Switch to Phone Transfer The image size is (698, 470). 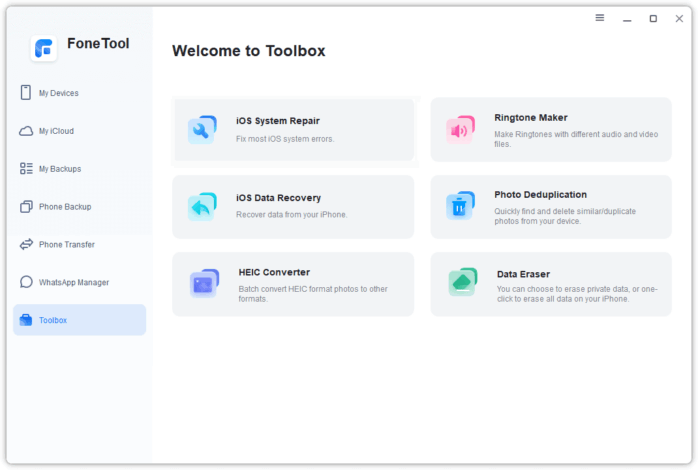coord(79,244)
